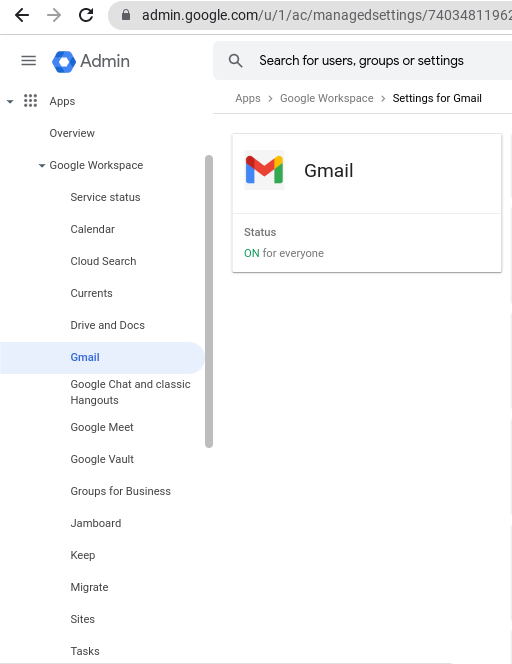Select Drive and Docs in sidebar
The image size is (512, 664).
[108, 325]
